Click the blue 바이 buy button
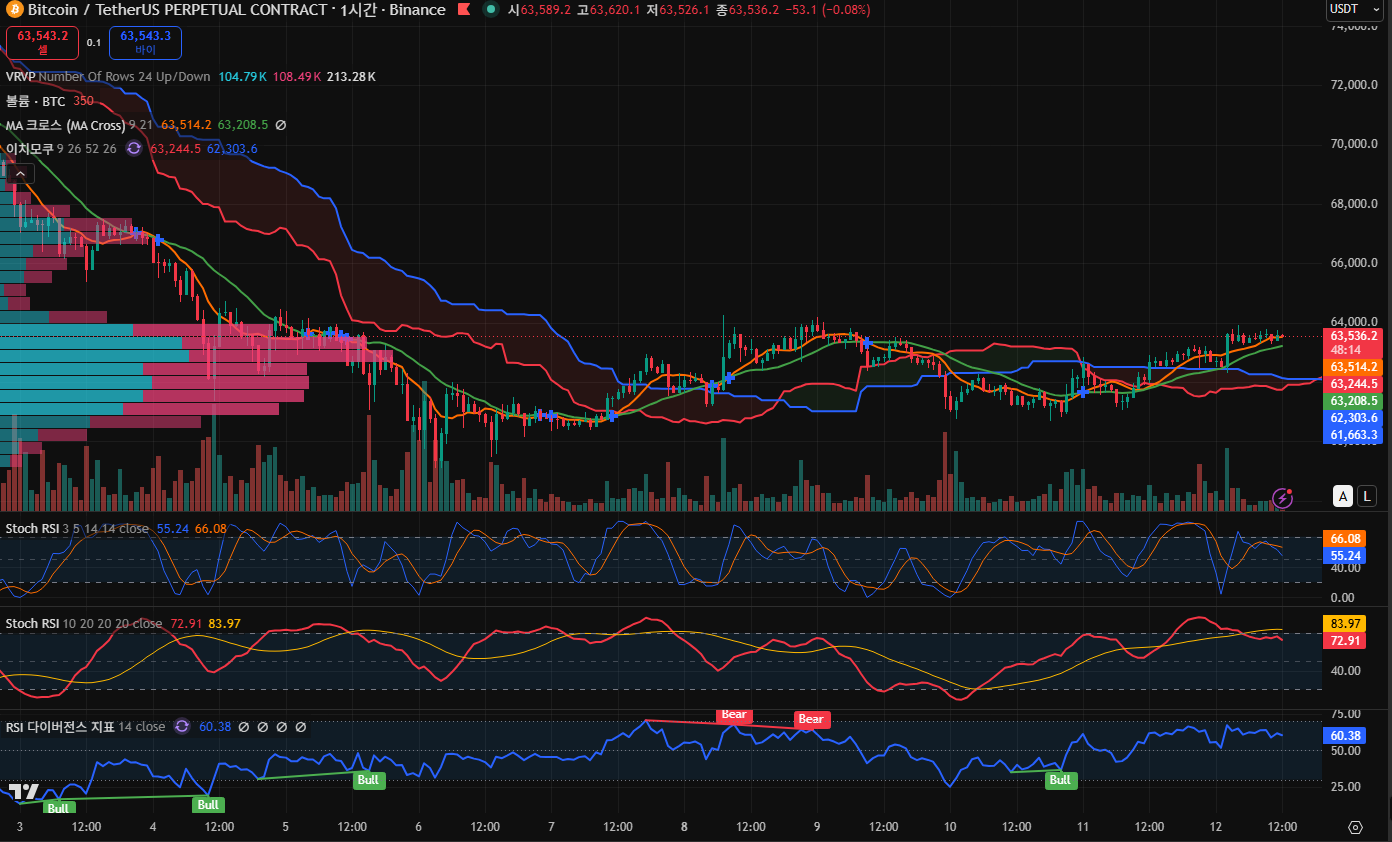The width and height of the screenshot is (1392, 842). [x=145, y=42]
